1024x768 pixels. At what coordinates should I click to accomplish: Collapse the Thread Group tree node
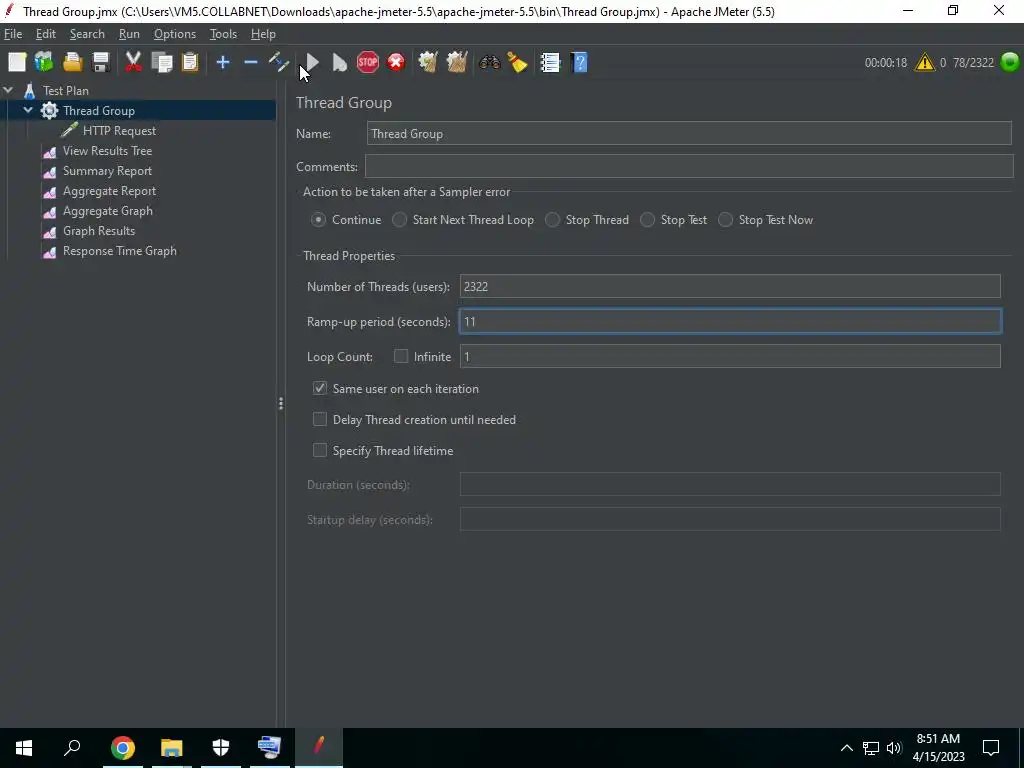[x=28, y=110]
